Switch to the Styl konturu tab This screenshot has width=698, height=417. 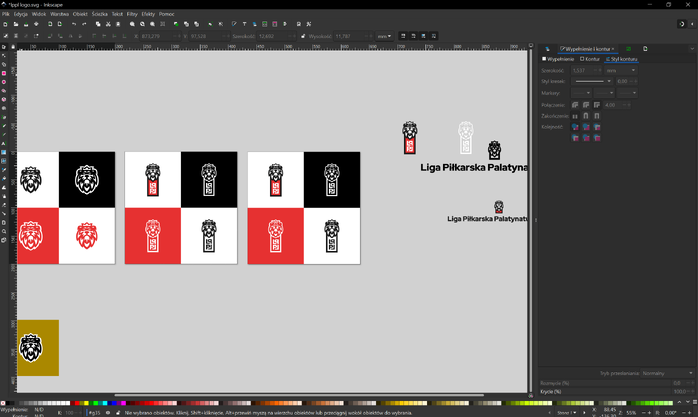[621, 59]
